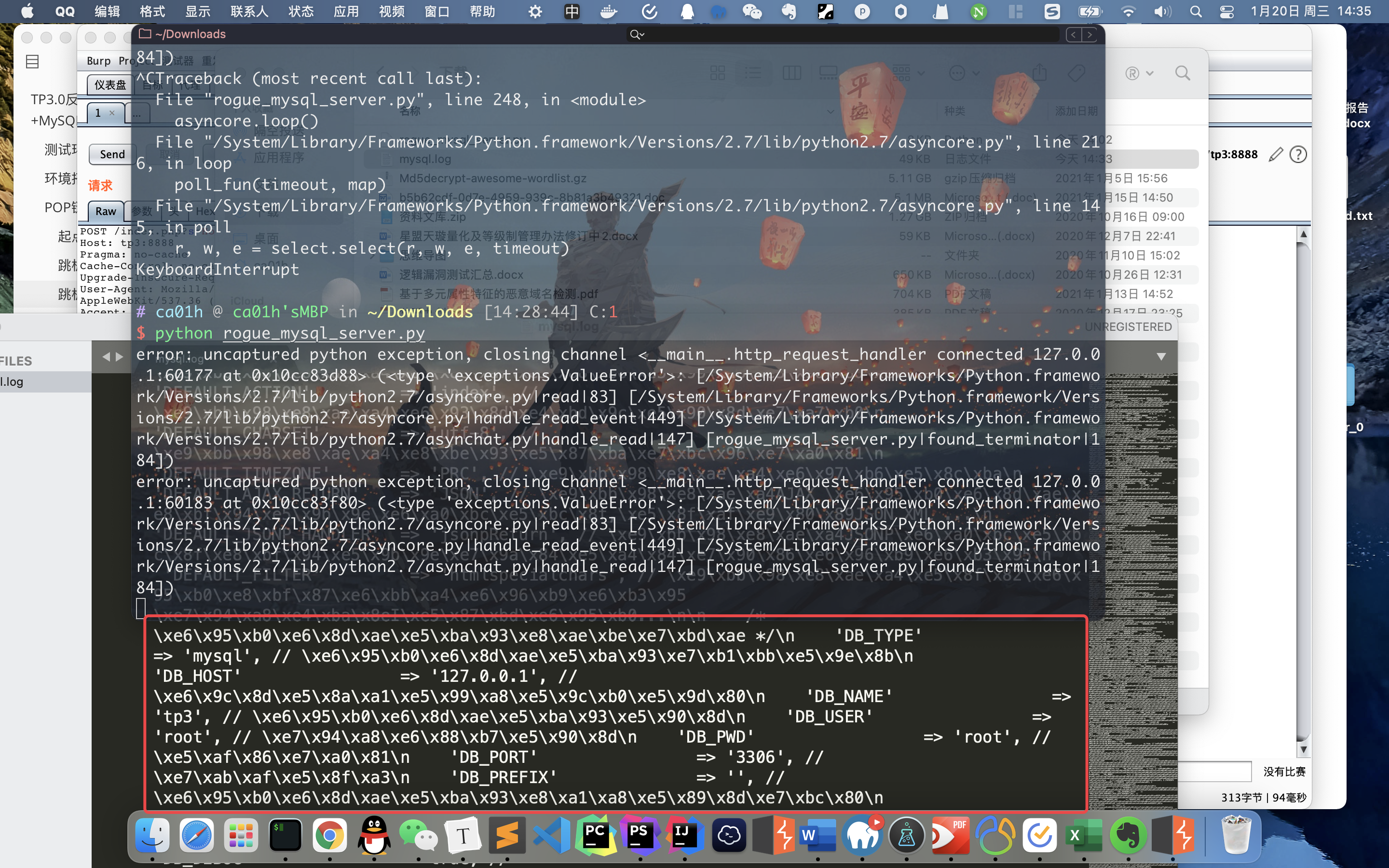The width and height of the screenshot is (1389, 868).
Task: Open Visual Studio Code from the Dock
Action: [x=552, y=835]
